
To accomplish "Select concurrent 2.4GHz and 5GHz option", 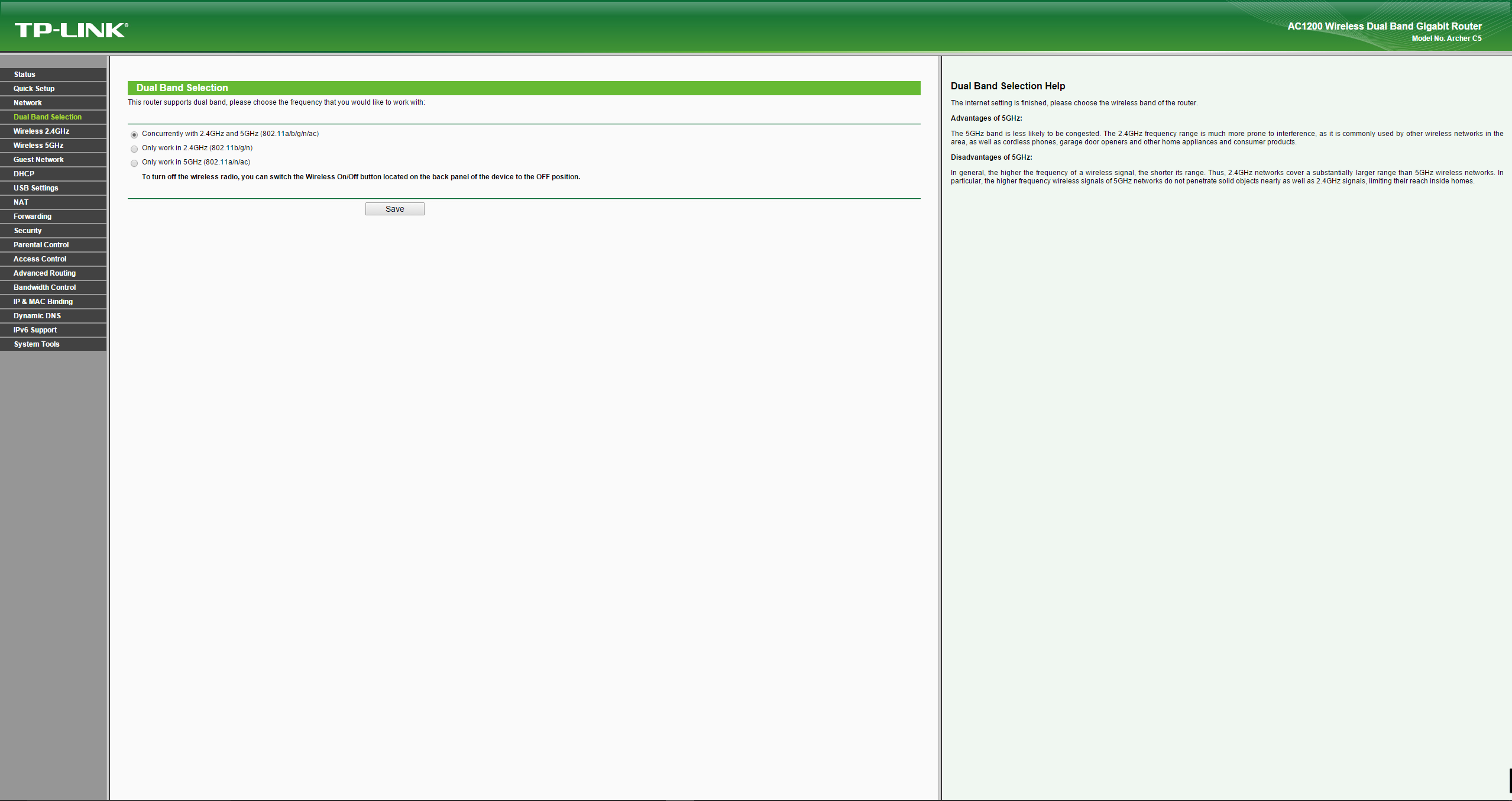I will 134,135.
